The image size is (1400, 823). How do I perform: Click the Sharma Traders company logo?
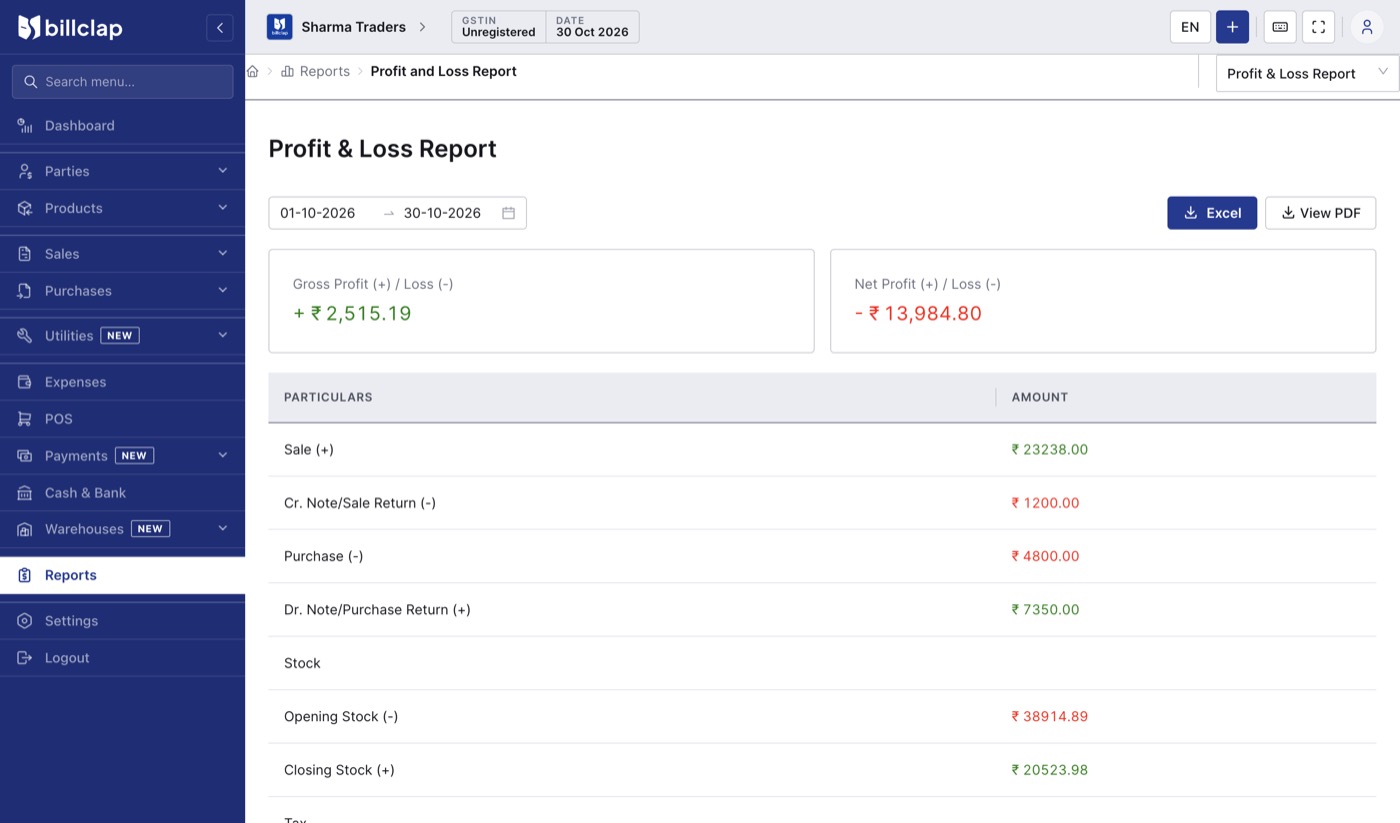(279, 27)
